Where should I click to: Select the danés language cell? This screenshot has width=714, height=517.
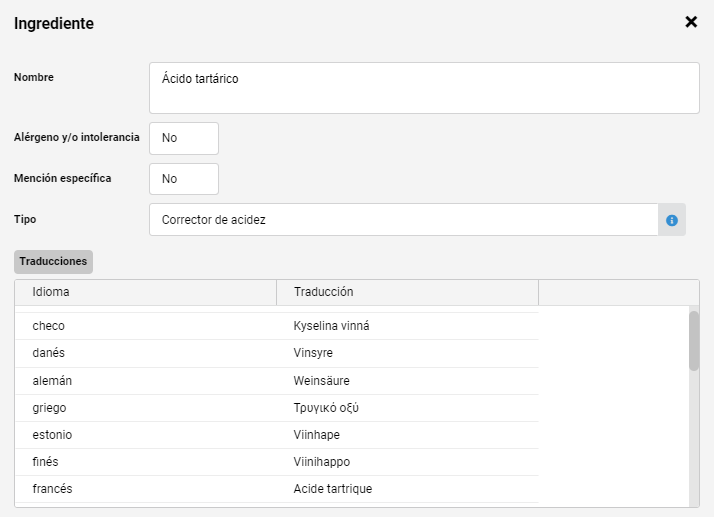coord(146,353)
